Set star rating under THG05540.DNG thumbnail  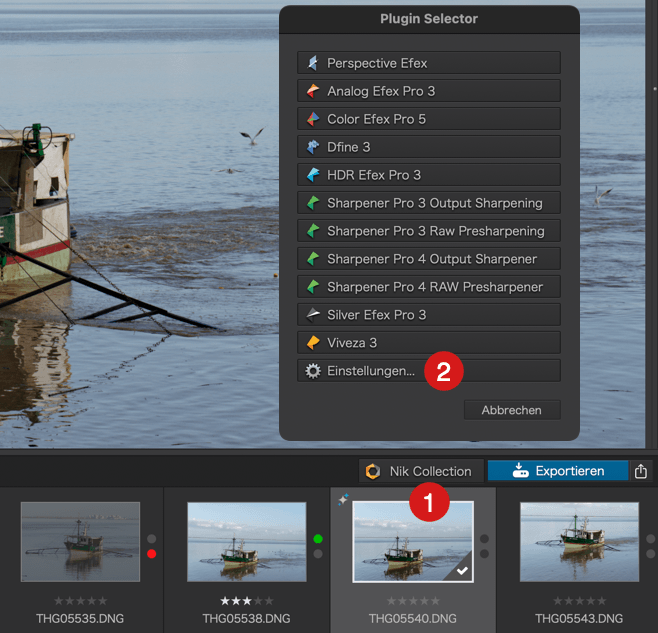click(x=413, y=601)
